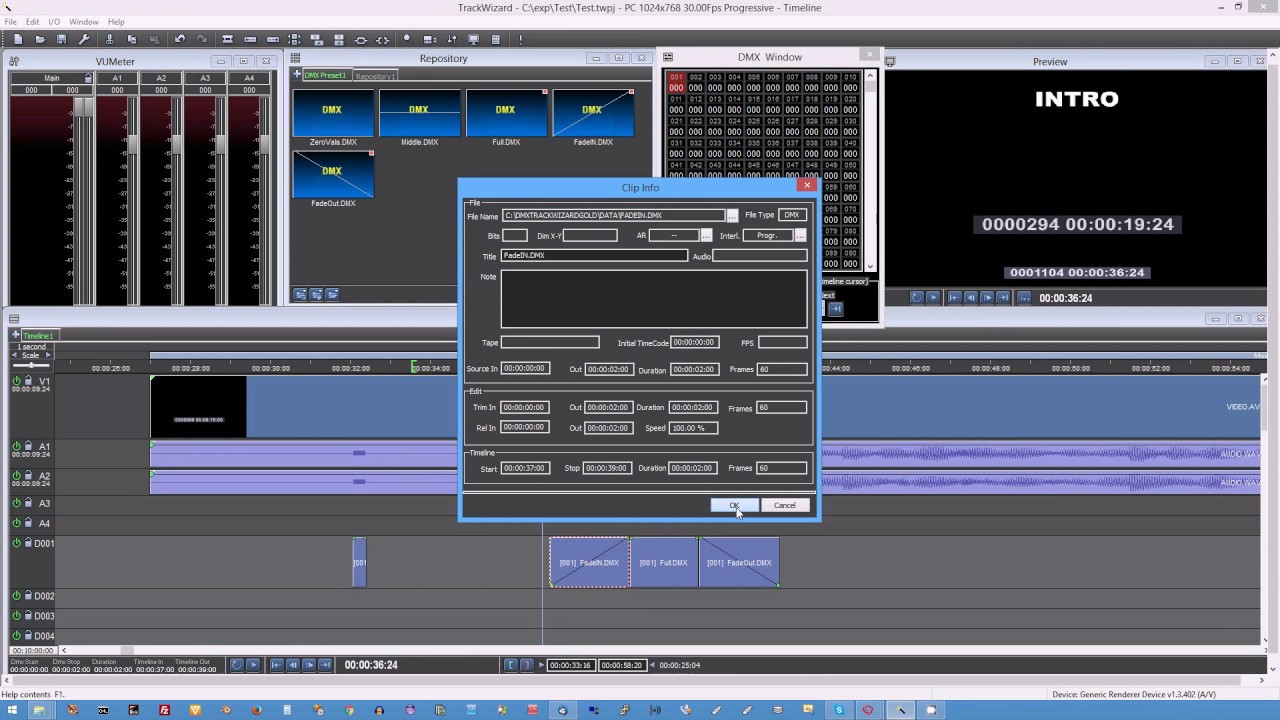This screenshot has height=720, width=1280.
Task: Open settings with the wrench icon
Action: 84,39
